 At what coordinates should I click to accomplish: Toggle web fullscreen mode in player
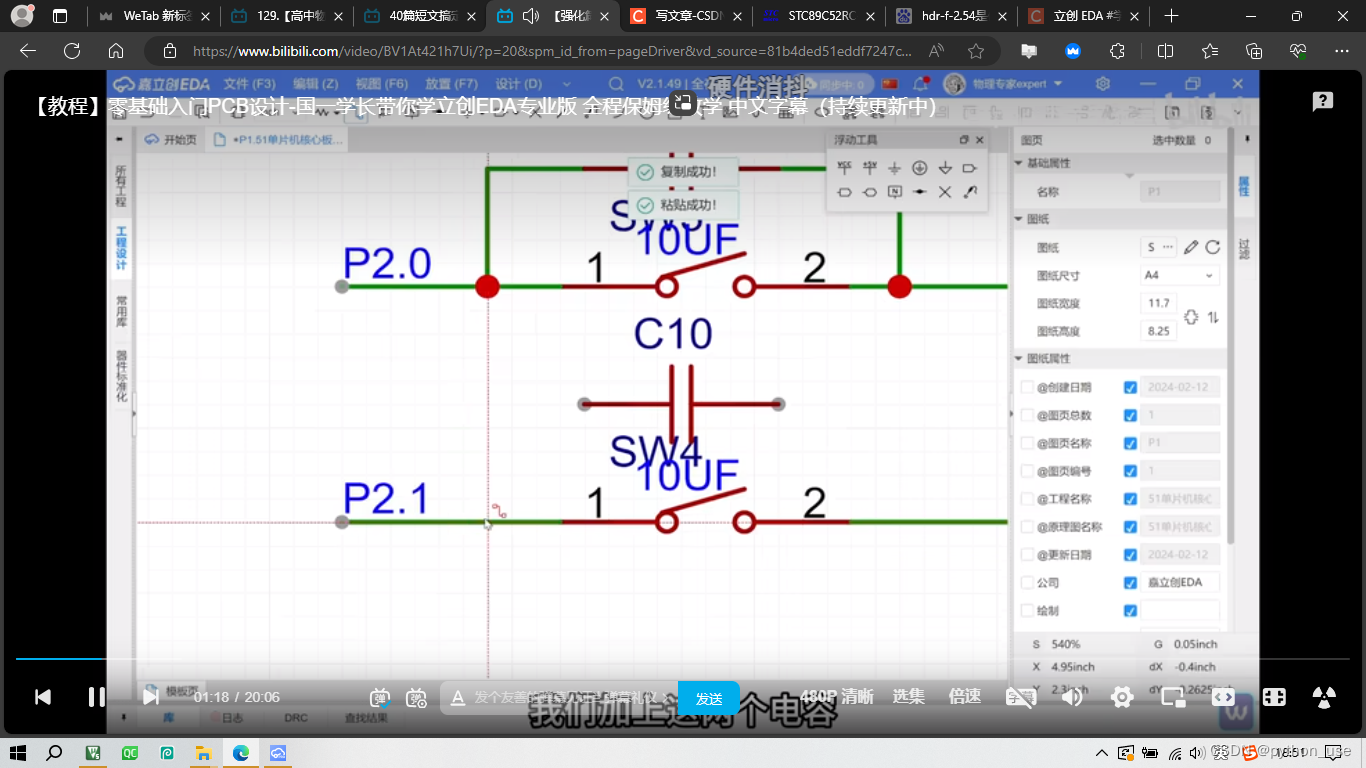(x=1223, y=697)
